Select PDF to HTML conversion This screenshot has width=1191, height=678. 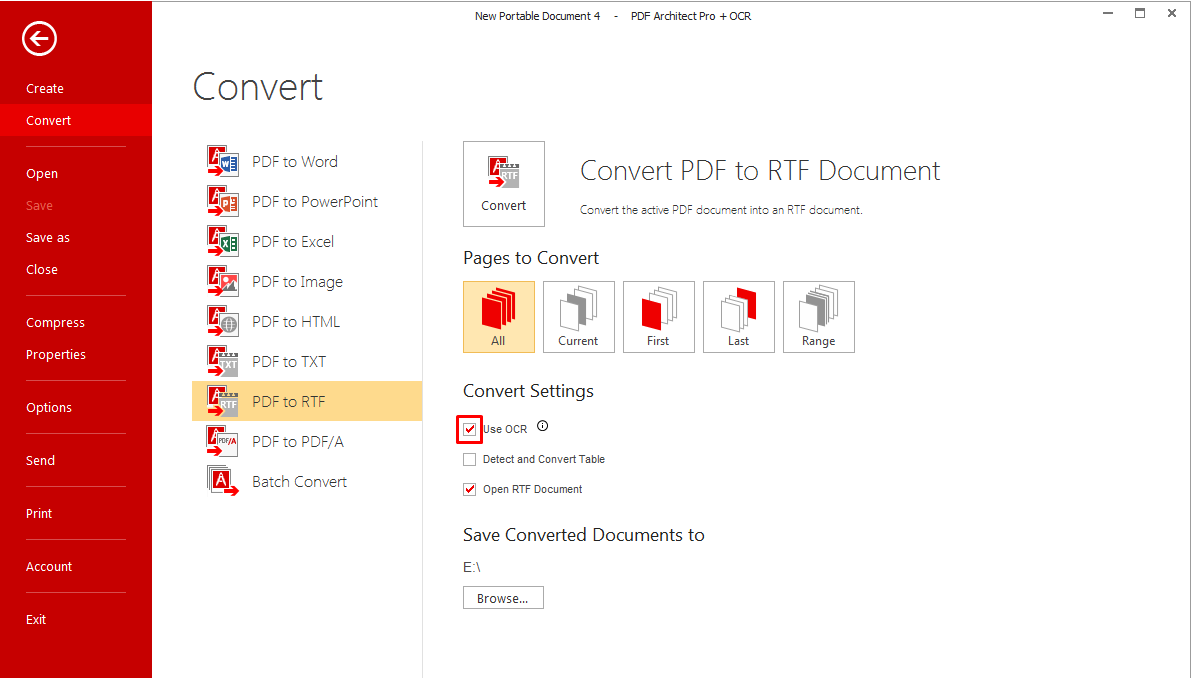point(307,321)
